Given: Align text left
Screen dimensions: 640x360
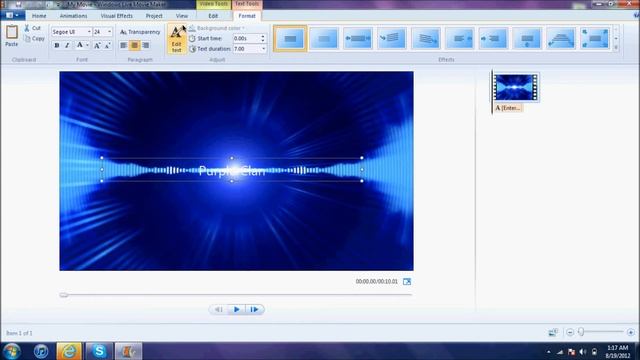Looking at the screenshot, I should [123, 45].
